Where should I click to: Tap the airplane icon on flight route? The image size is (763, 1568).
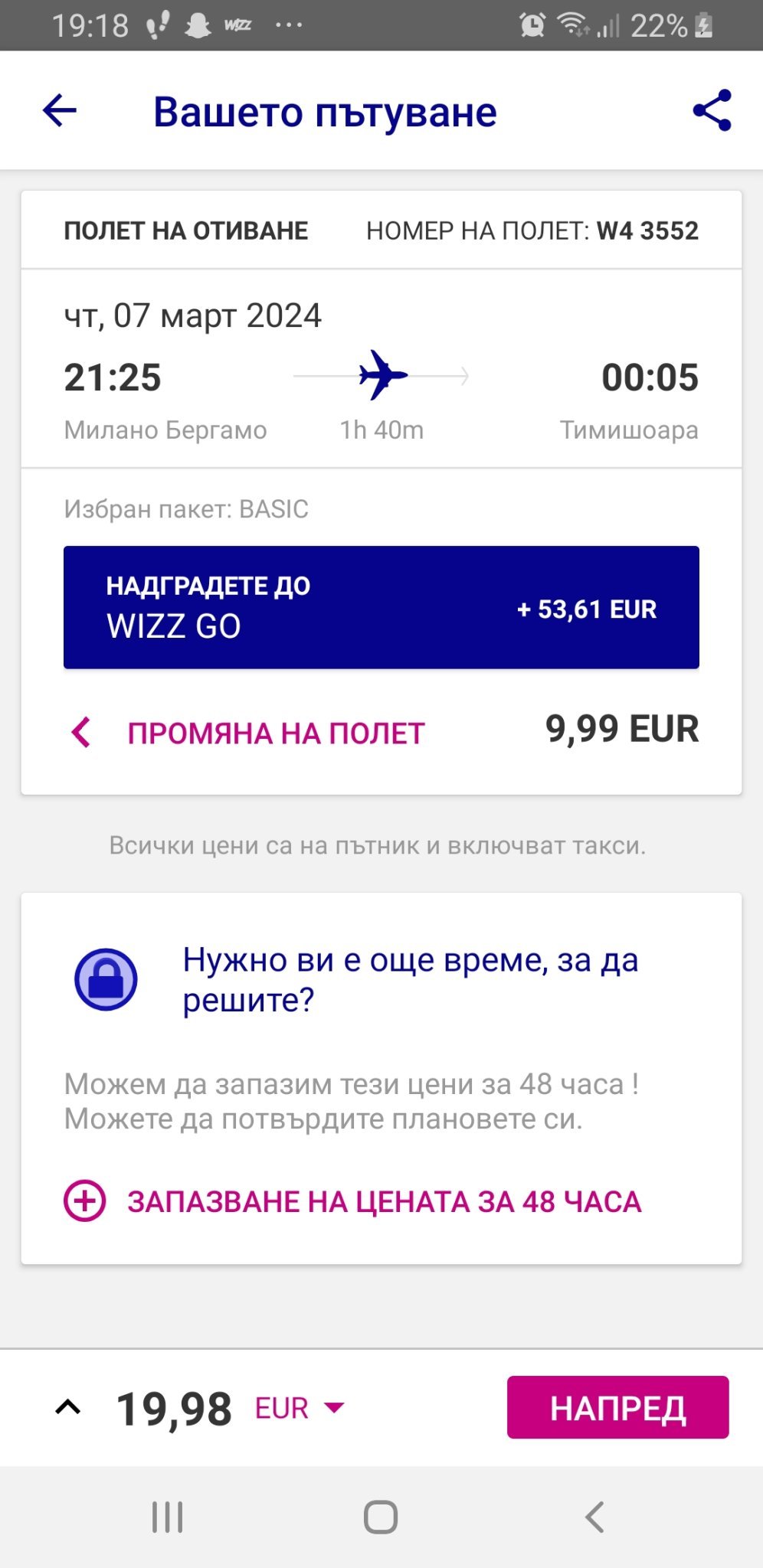pos(382,375)
